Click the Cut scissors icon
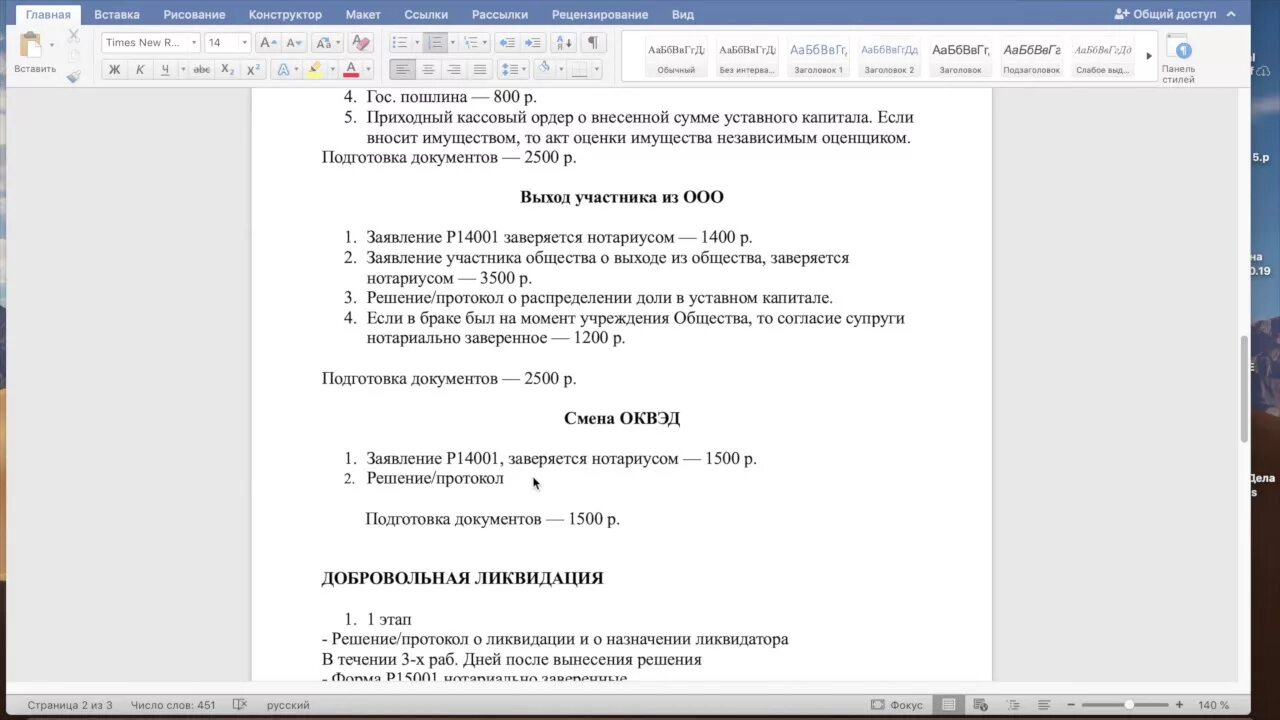1280x720 pixels. pyautogui.click(x=73, y=36)
